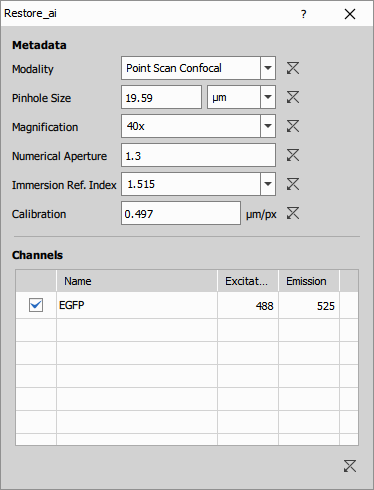Image resolution: width=374 pixels, height=490 pixels.
Task: Select the 525 emission value cell
Action: [309, 305]
